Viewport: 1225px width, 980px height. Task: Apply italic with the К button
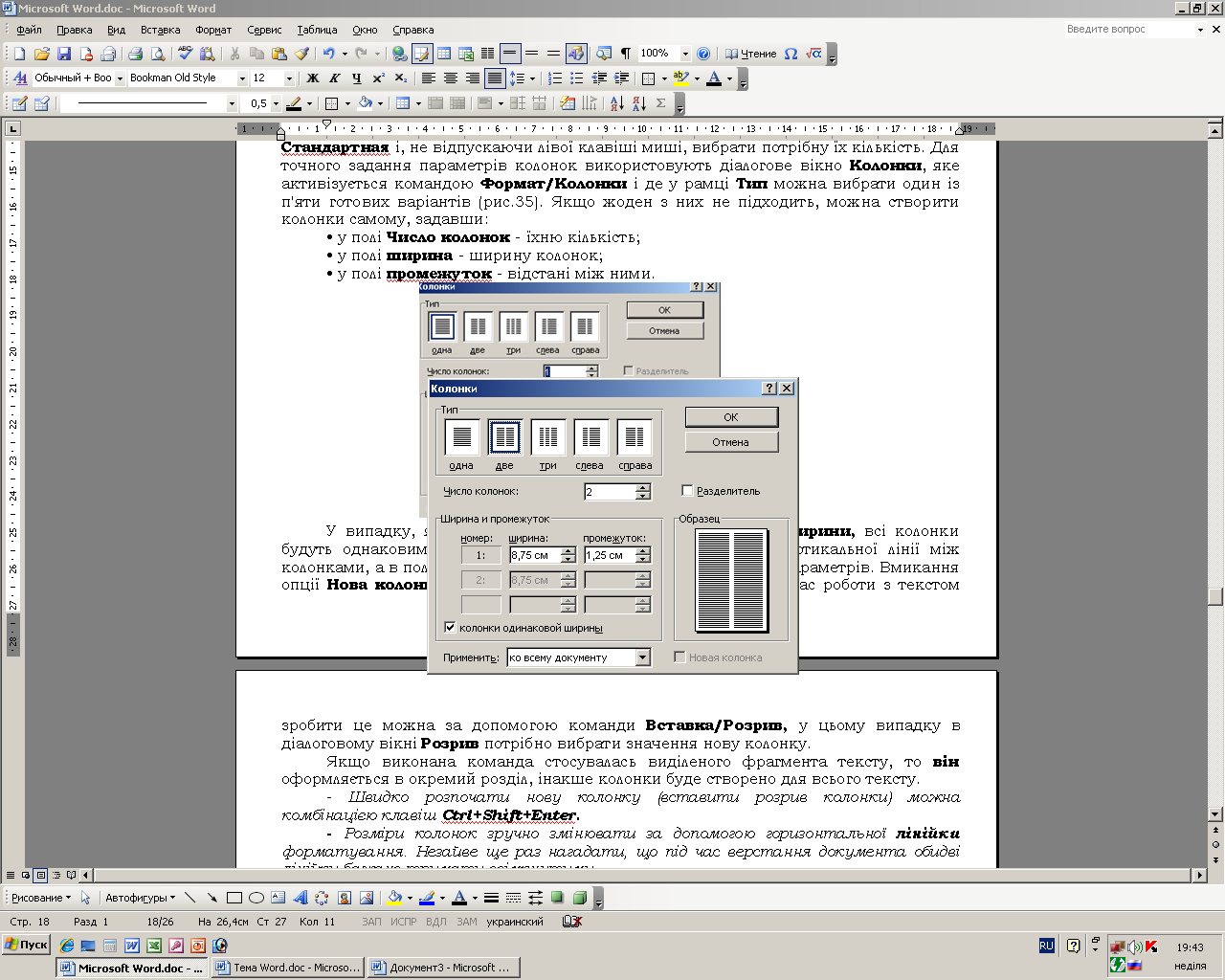[334, 78]
